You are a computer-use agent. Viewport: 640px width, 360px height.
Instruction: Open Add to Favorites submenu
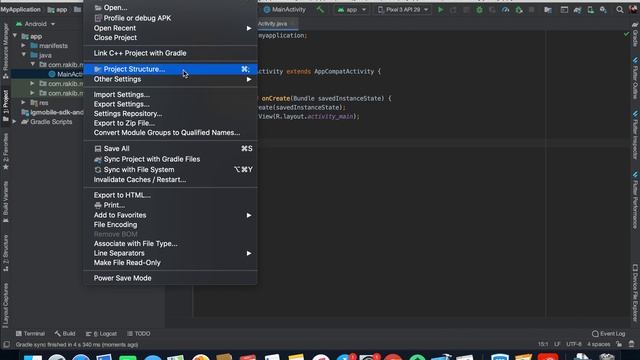[171, 215]
